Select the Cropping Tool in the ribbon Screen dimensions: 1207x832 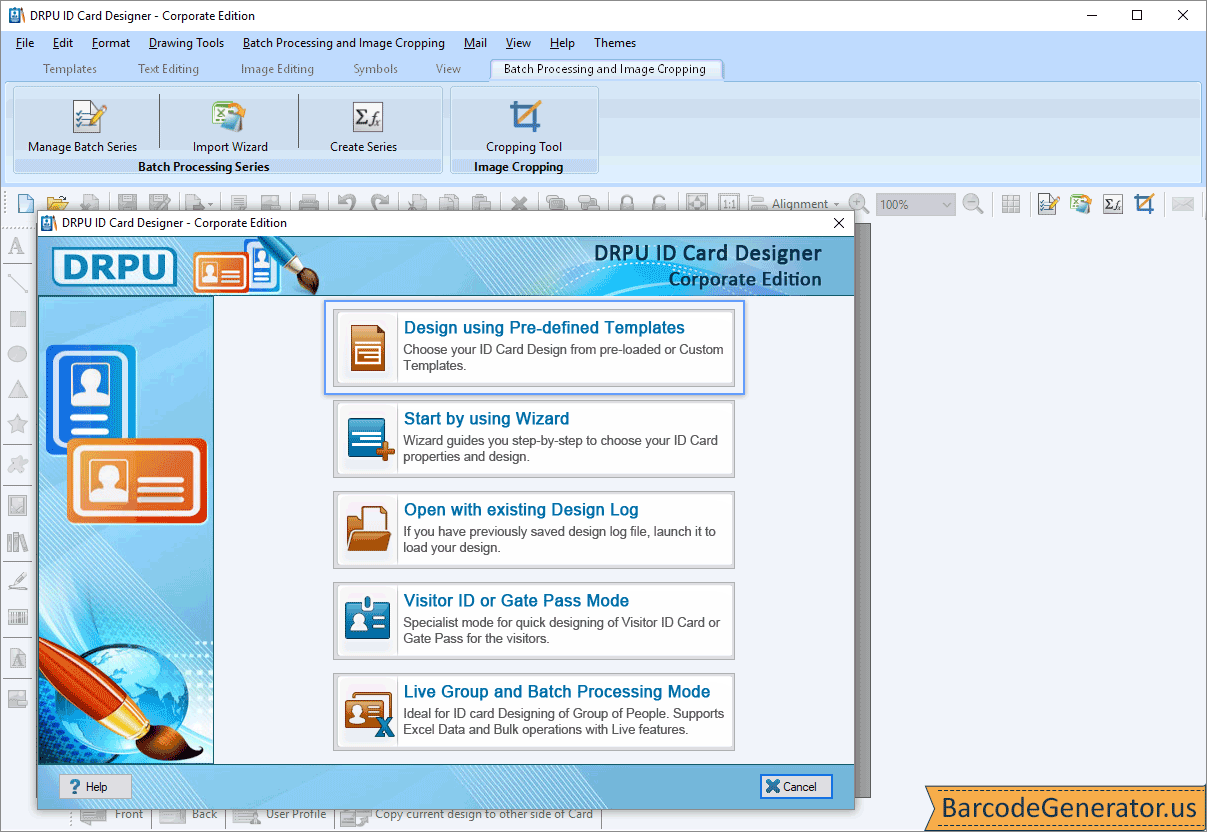coord(524,126)
